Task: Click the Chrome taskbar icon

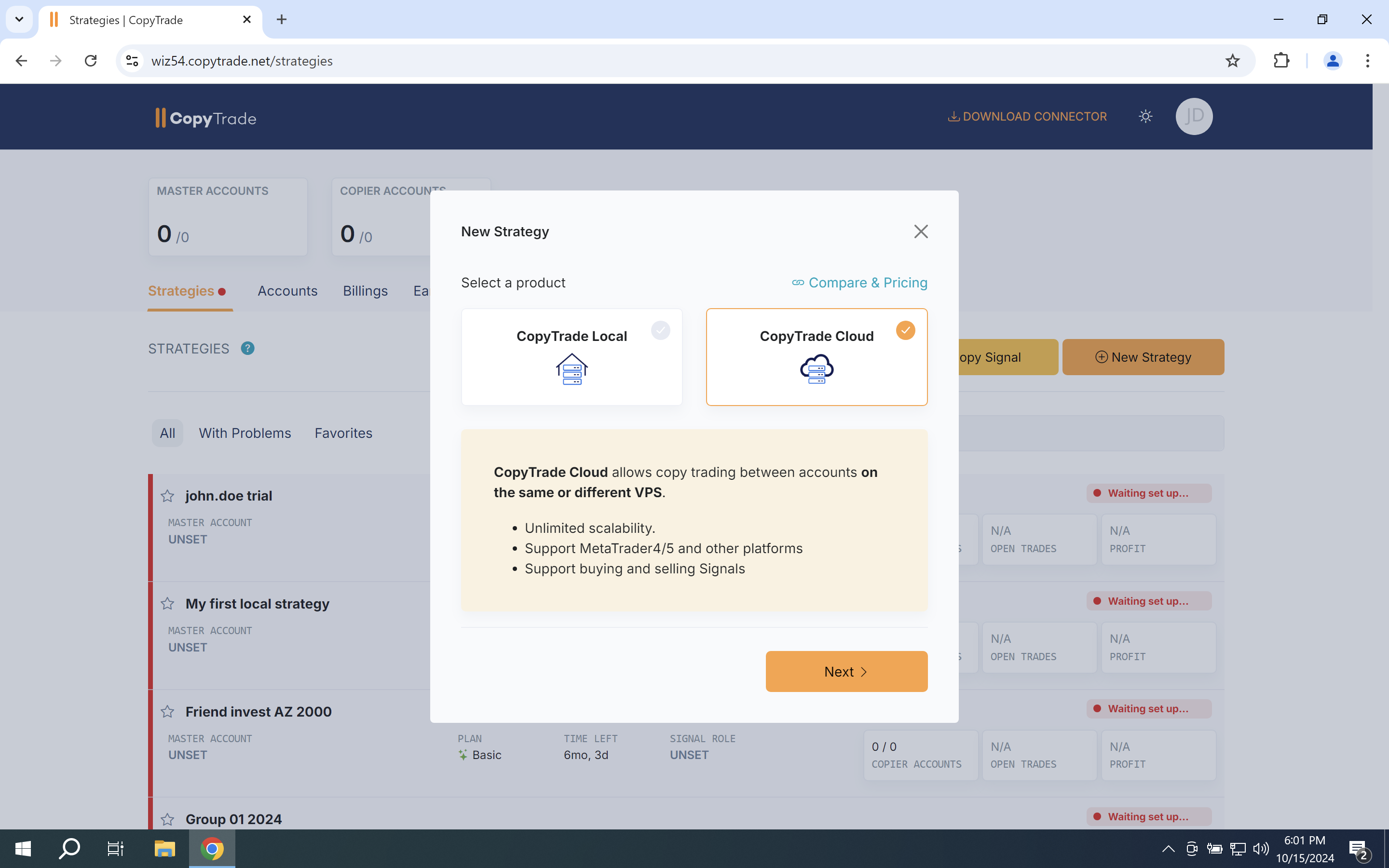Action: (x=212, y=849)
